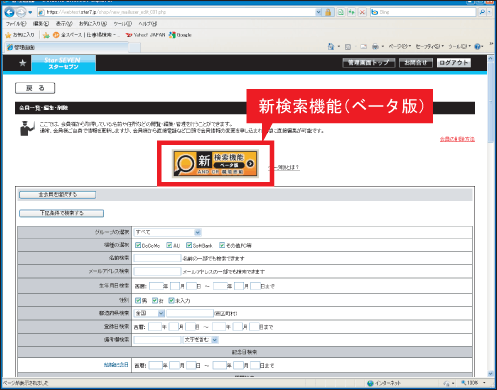Click the browser back arrow button
The height and width of the screenshot is (390, 497).
click(x=9, y=12)
